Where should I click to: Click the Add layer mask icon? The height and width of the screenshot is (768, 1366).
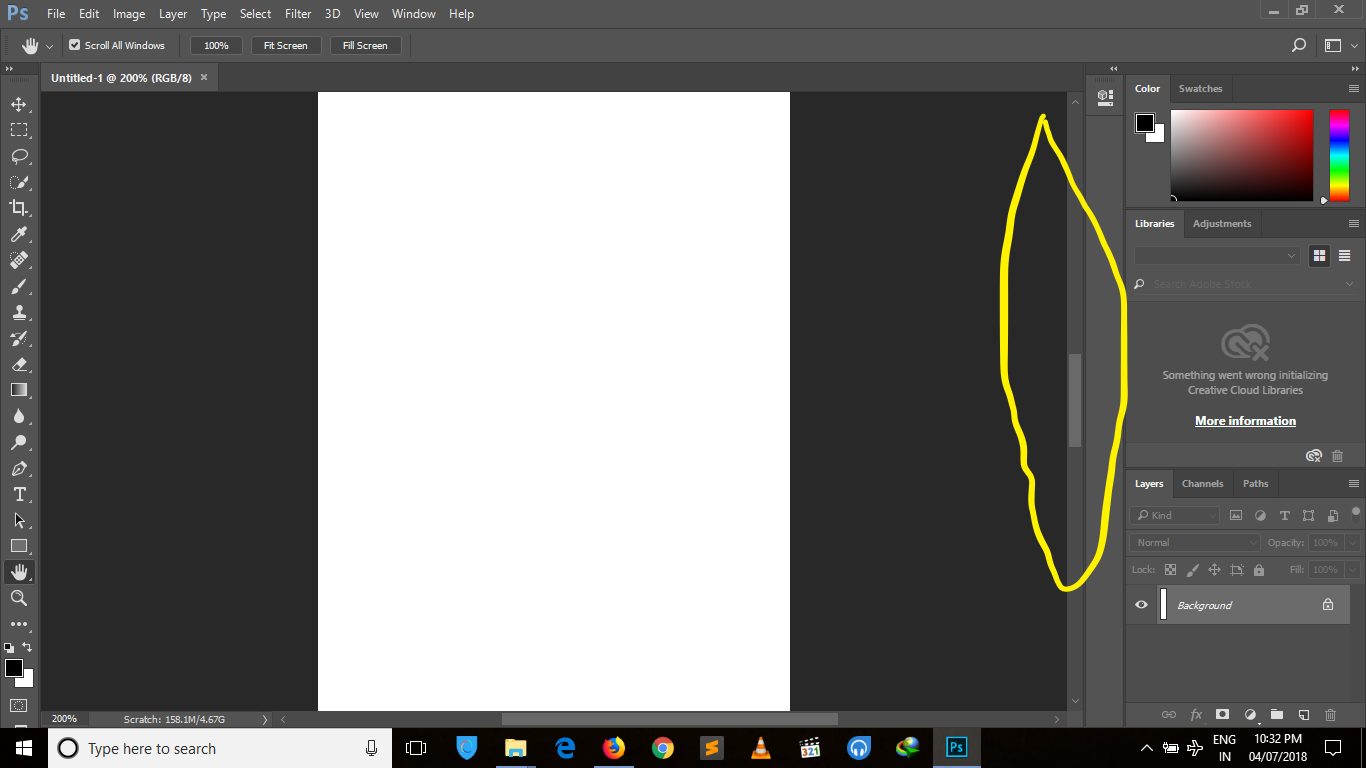pos(1221,714)
